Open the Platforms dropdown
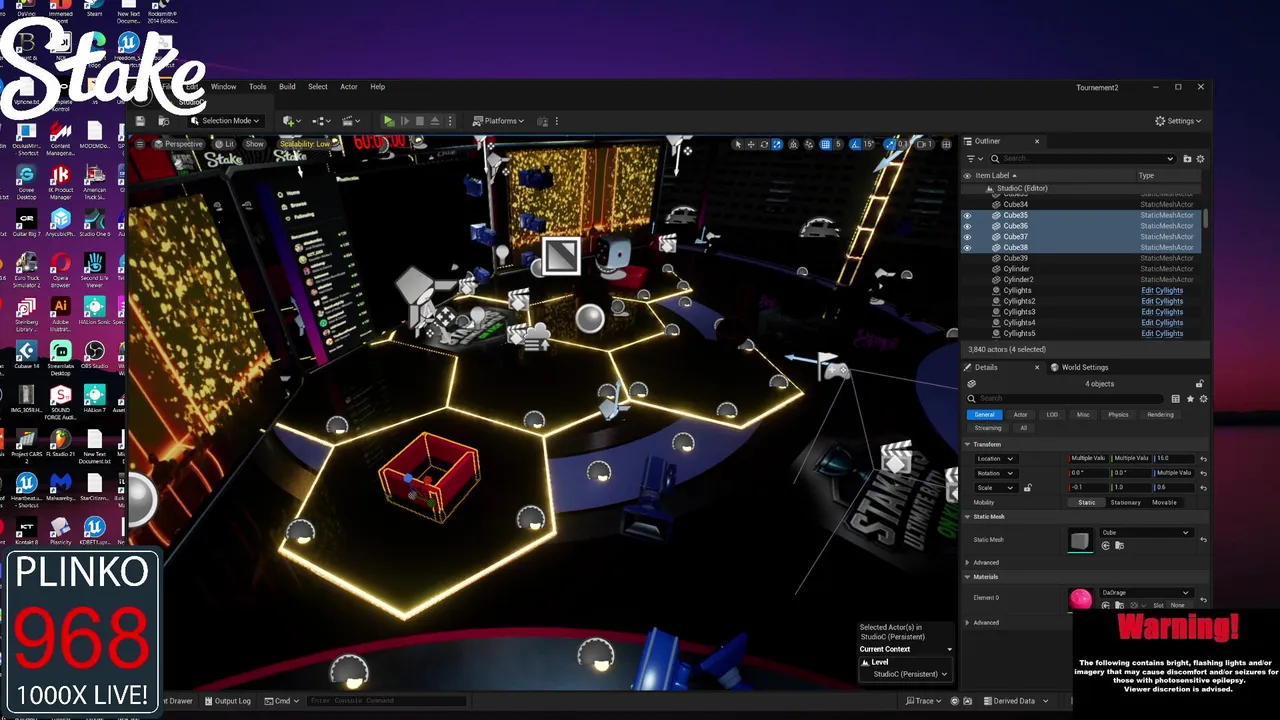The height and width of the screenshot is (720, 1280). (x=498, y=121)
